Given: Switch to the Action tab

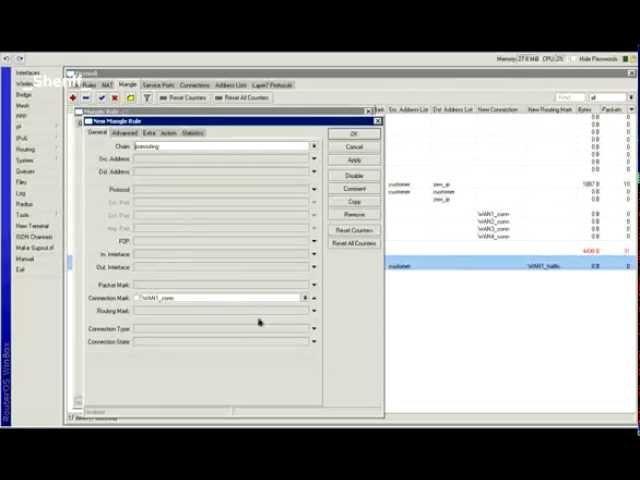Looking at the screenshot, I should [x=168, y=133].
